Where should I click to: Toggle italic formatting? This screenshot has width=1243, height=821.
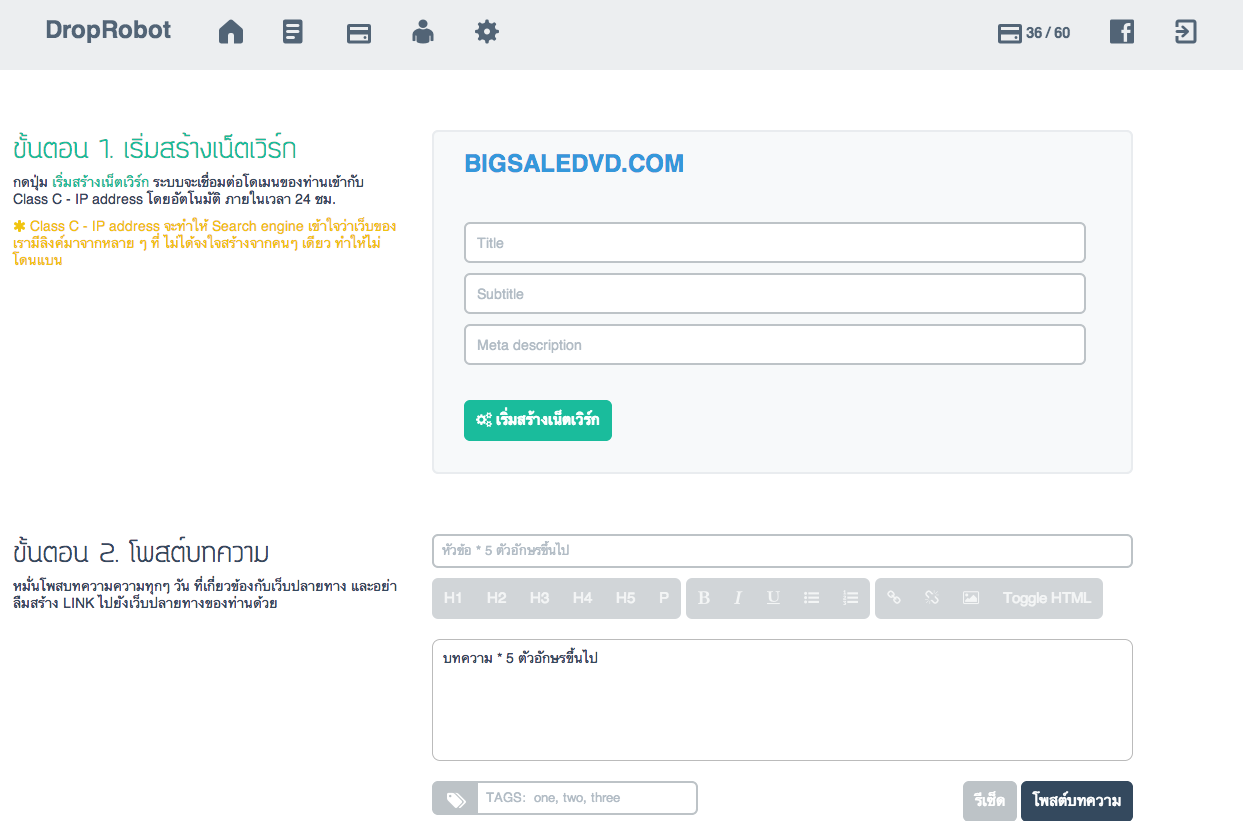(x=738, y=598)
